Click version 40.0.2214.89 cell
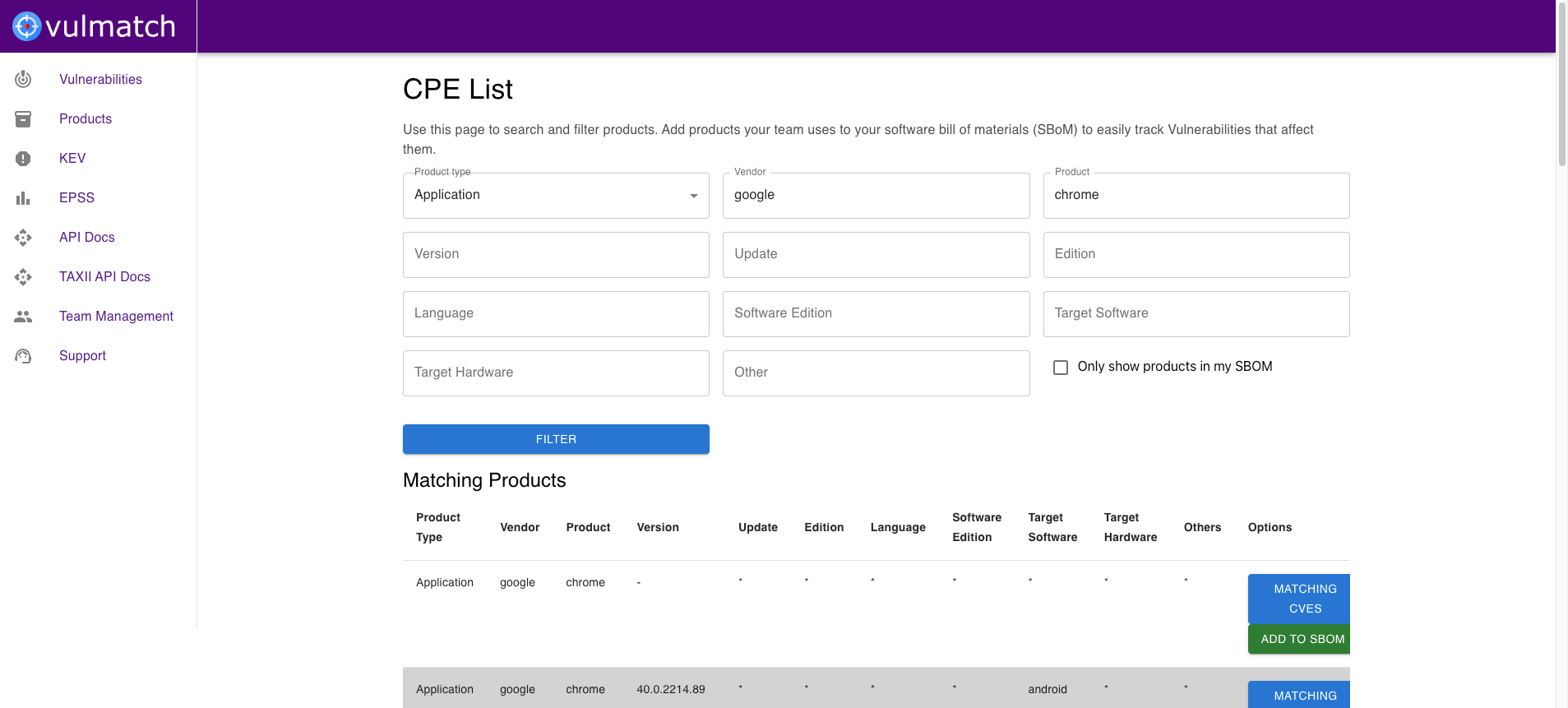The width and height of the screenshot is (1568, 708). pyautogui.click(x=671, y=689)
